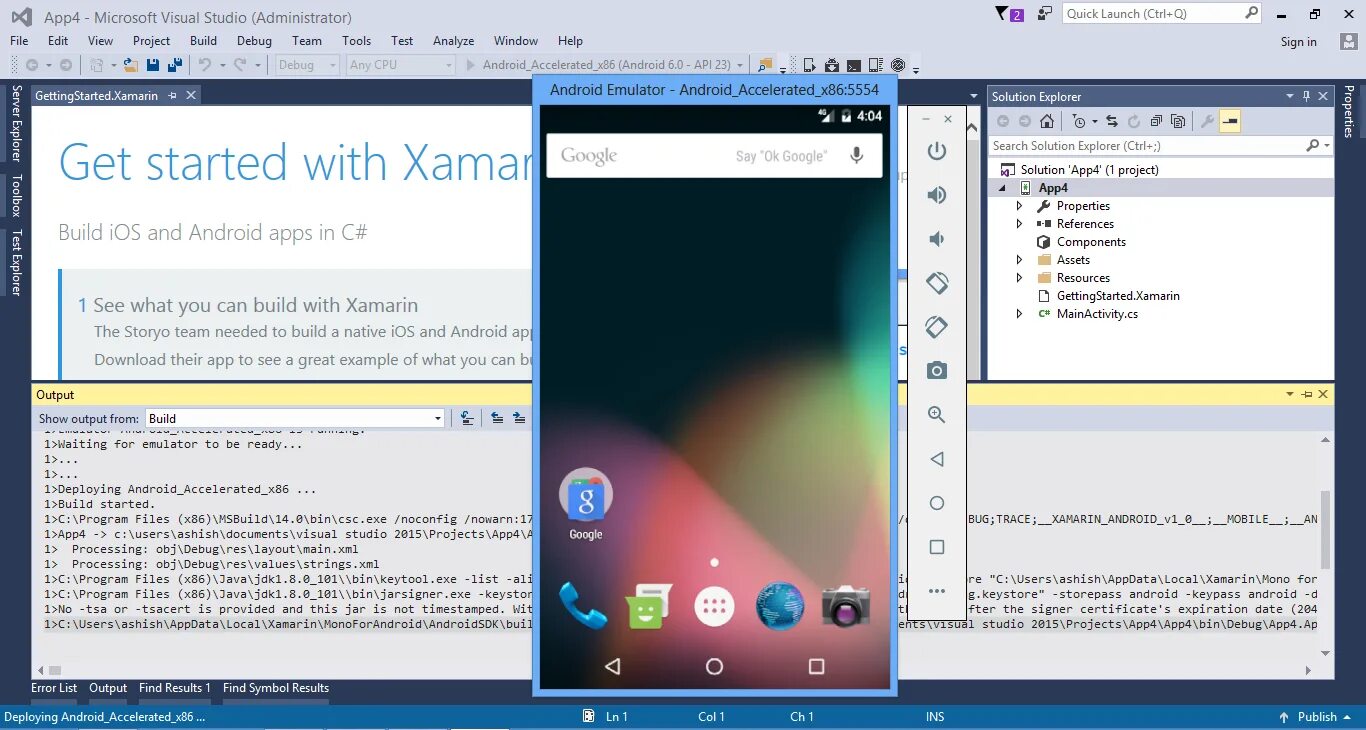Switch to Find Symbol Results tab
This screenshot has width=1366, height=730.
[276, 688]
